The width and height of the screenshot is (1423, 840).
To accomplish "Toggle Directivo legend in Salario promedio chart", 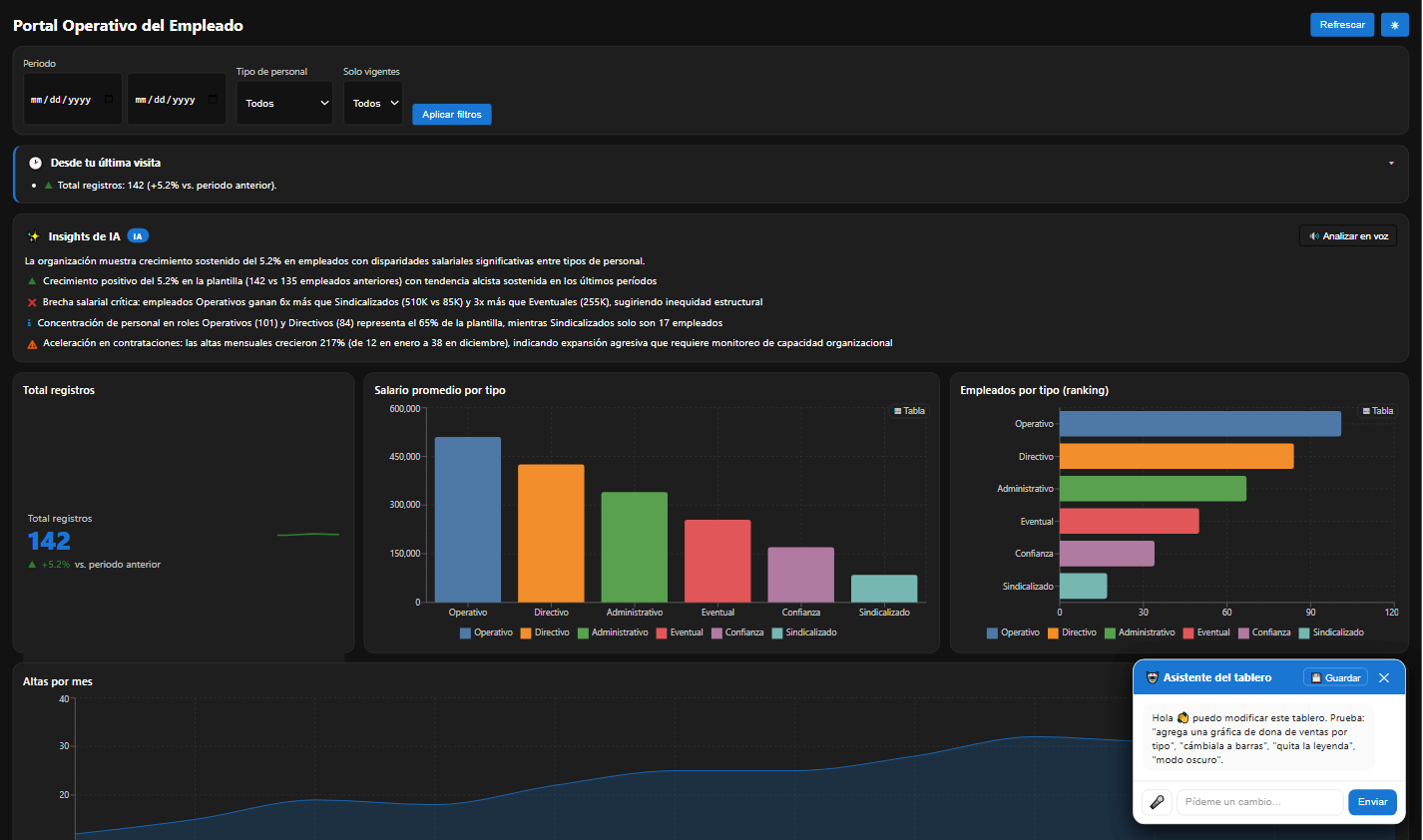I will (x=545, y=632).
